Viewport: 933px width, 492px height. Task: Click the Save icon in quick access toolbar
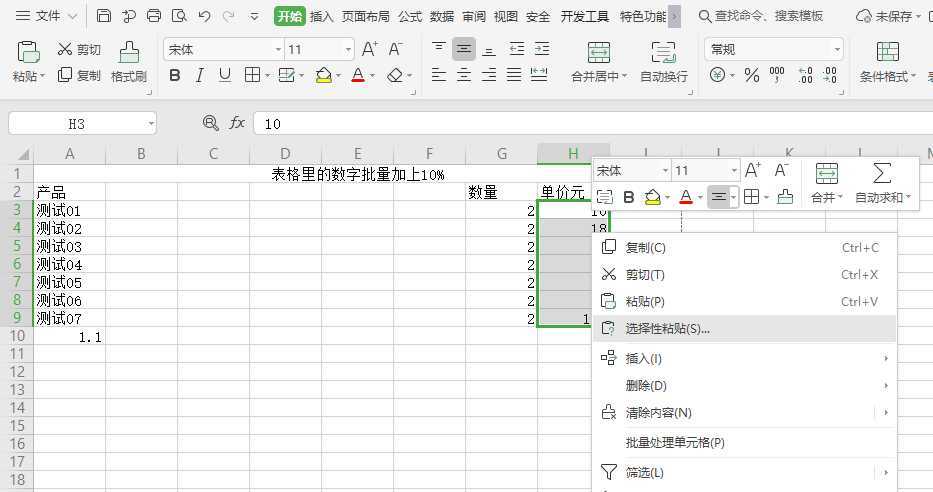click(x=104, y=16)
